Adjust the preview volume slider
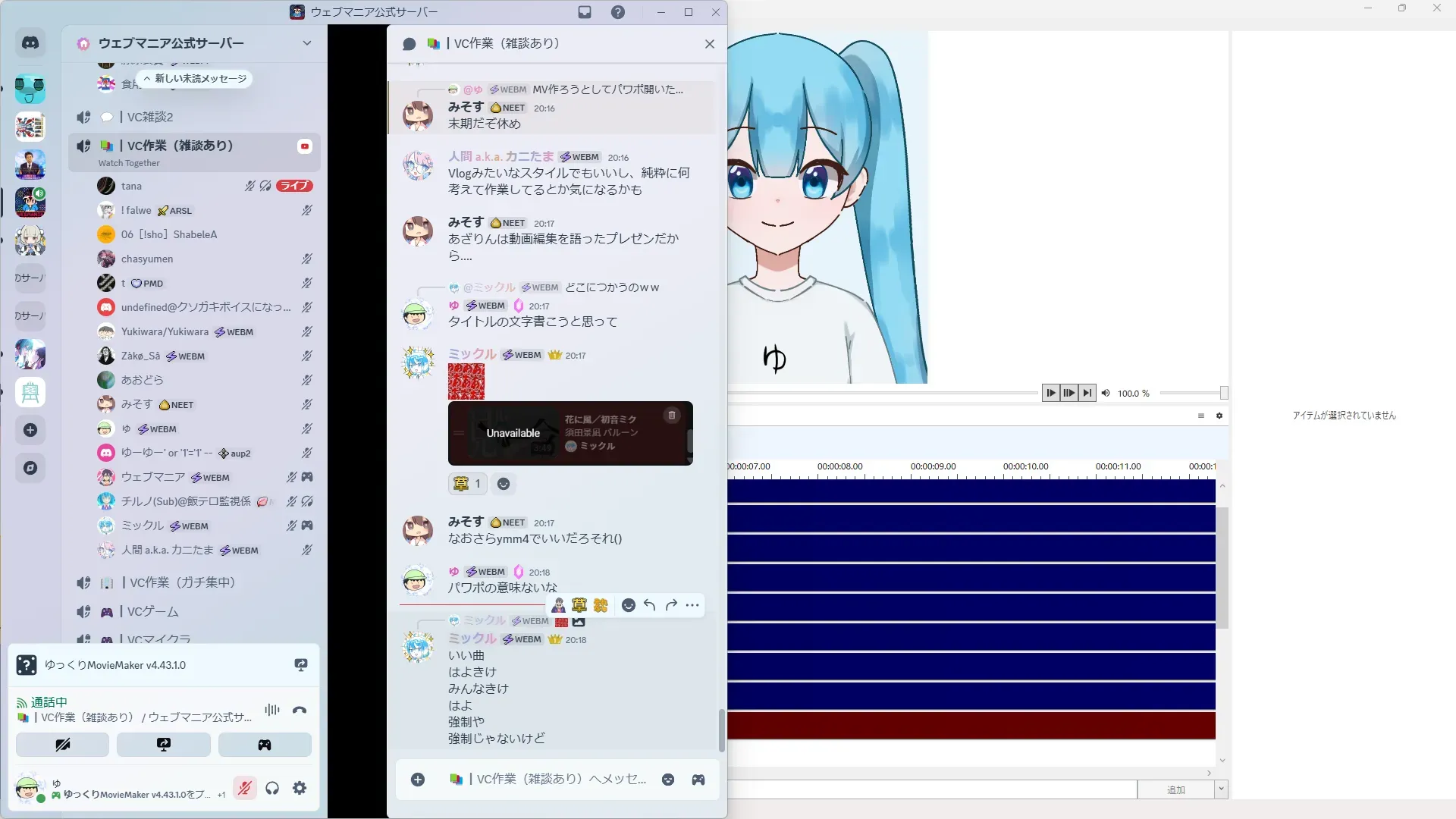The height and width of the screenshot is (819, 1456). click(1191, 393)
